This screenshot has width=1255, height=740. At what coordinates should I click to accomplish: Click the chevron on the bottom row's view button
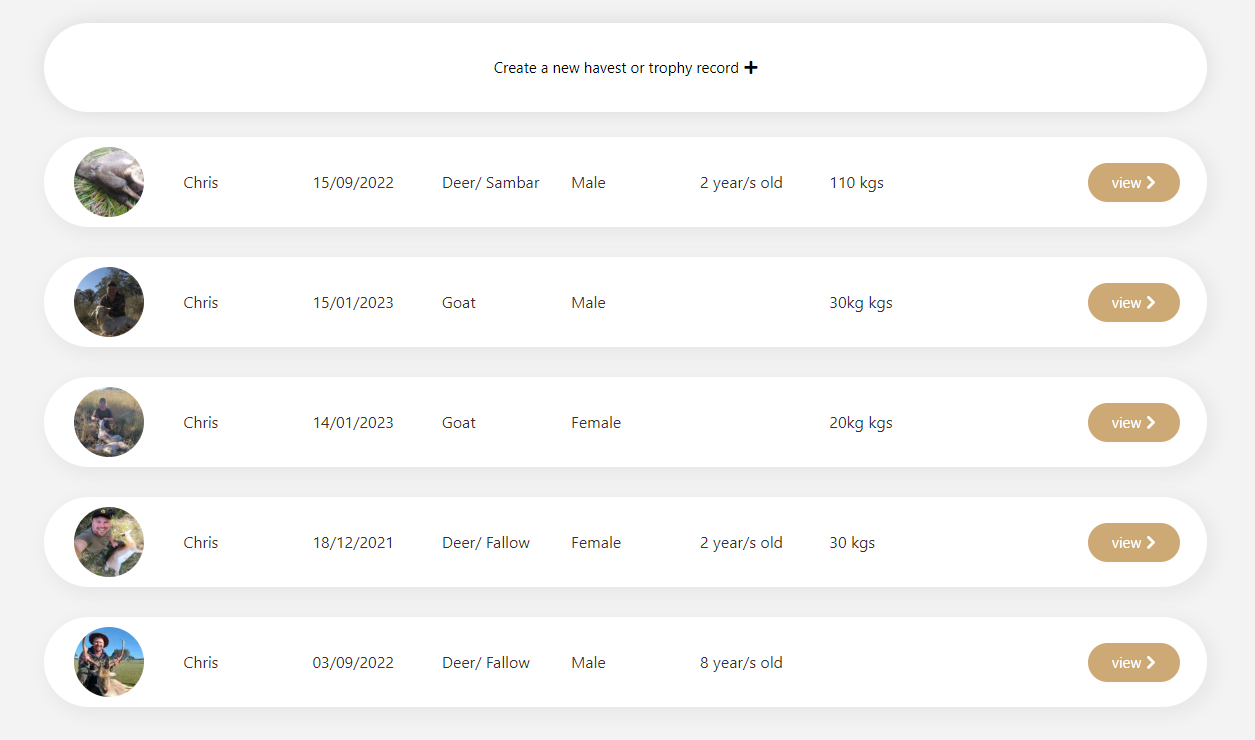coord(1153,662)
